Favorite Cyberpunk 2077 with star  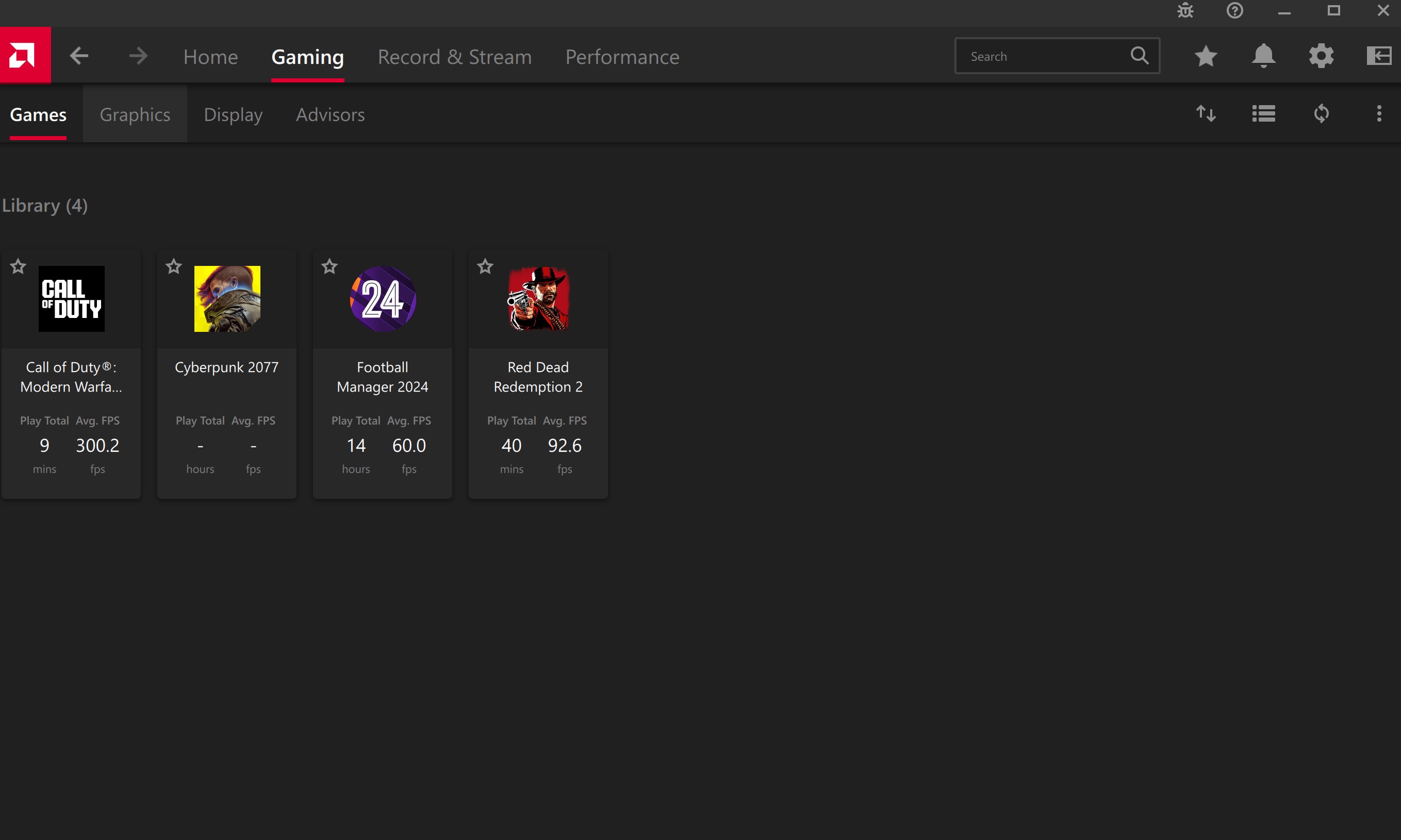coord(174,266)
